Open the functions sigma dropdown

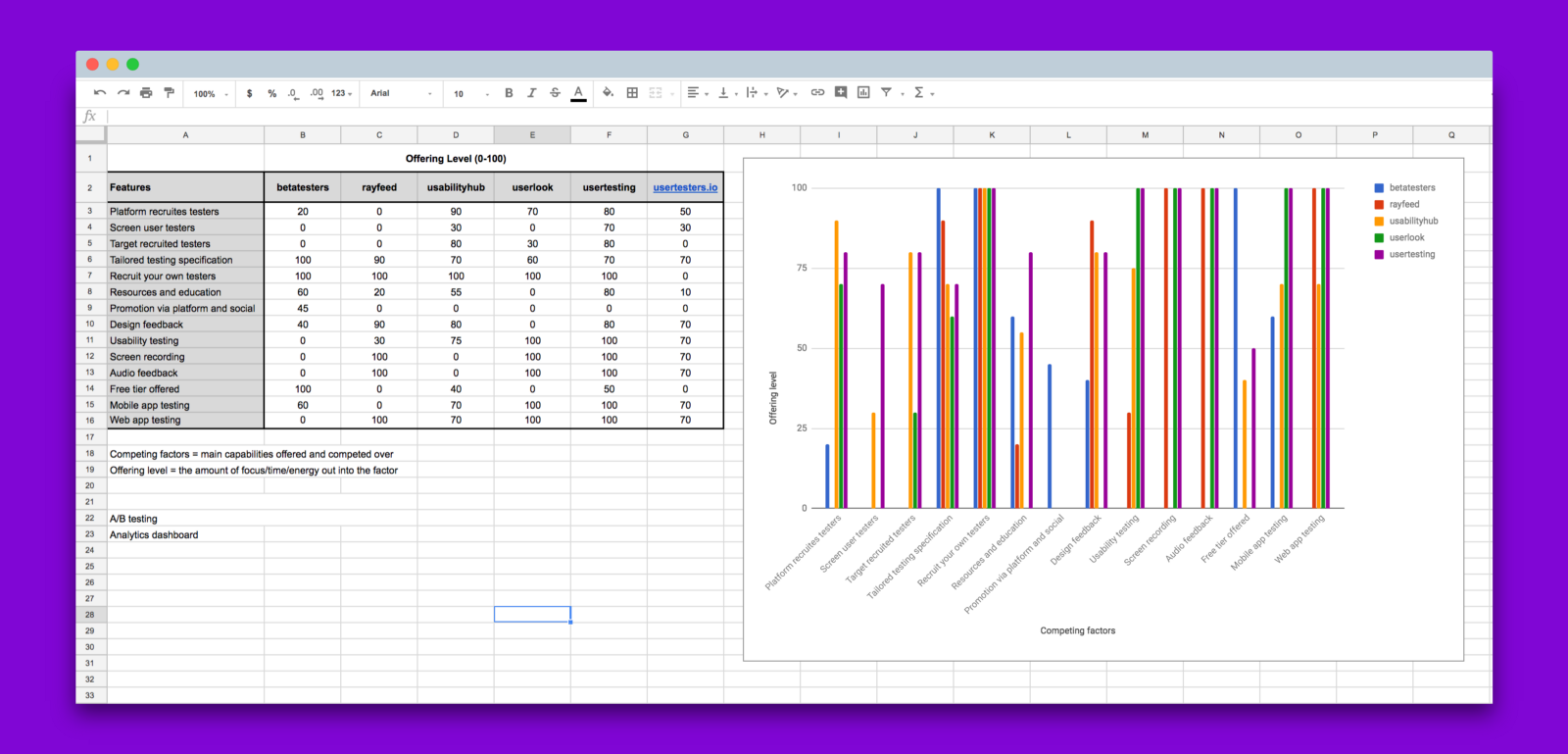point(924,93)
